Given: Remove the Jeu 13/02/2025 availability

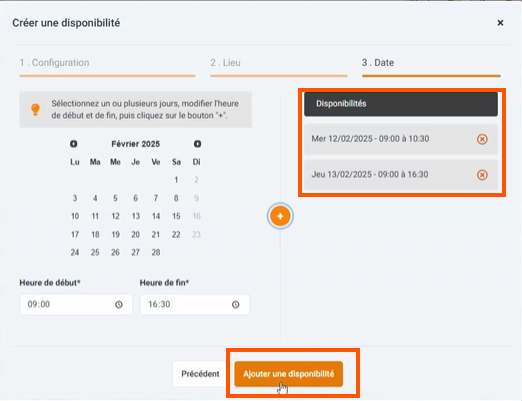Looking at the screenshot, I should point(482,175).
